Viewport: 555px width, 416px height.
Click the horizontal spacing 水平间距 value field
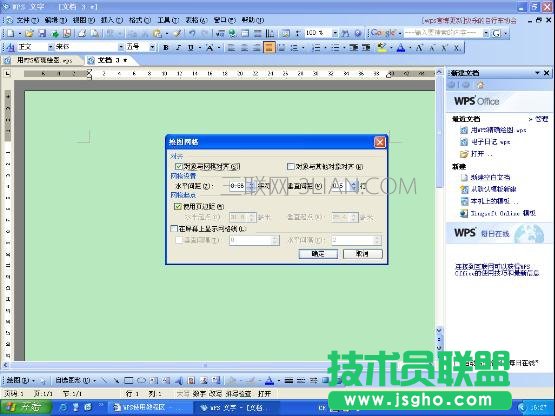[x=238, y=186]
